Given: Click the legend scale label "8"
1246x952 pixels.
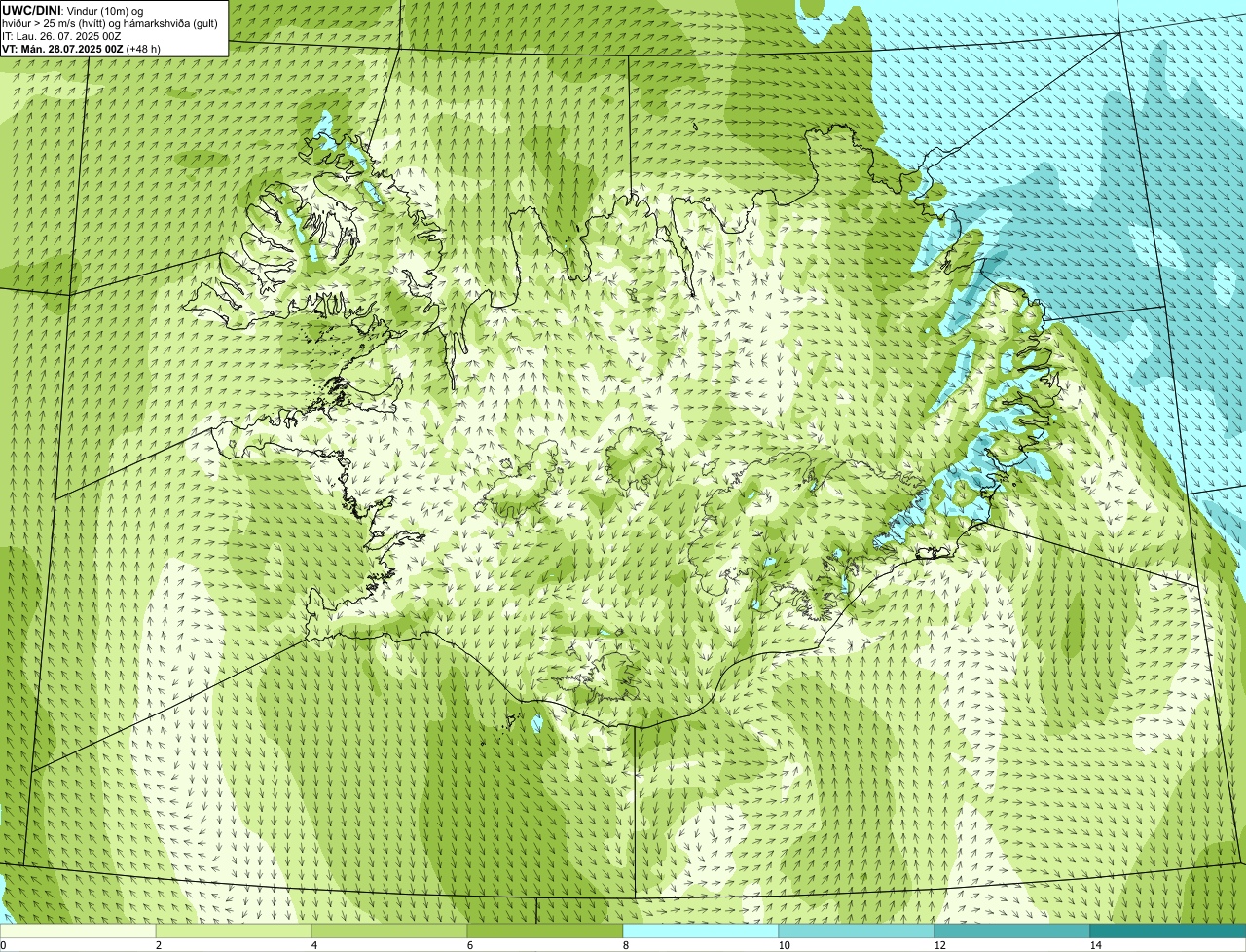Looking at the screenshot, I should tap(625, 945).
